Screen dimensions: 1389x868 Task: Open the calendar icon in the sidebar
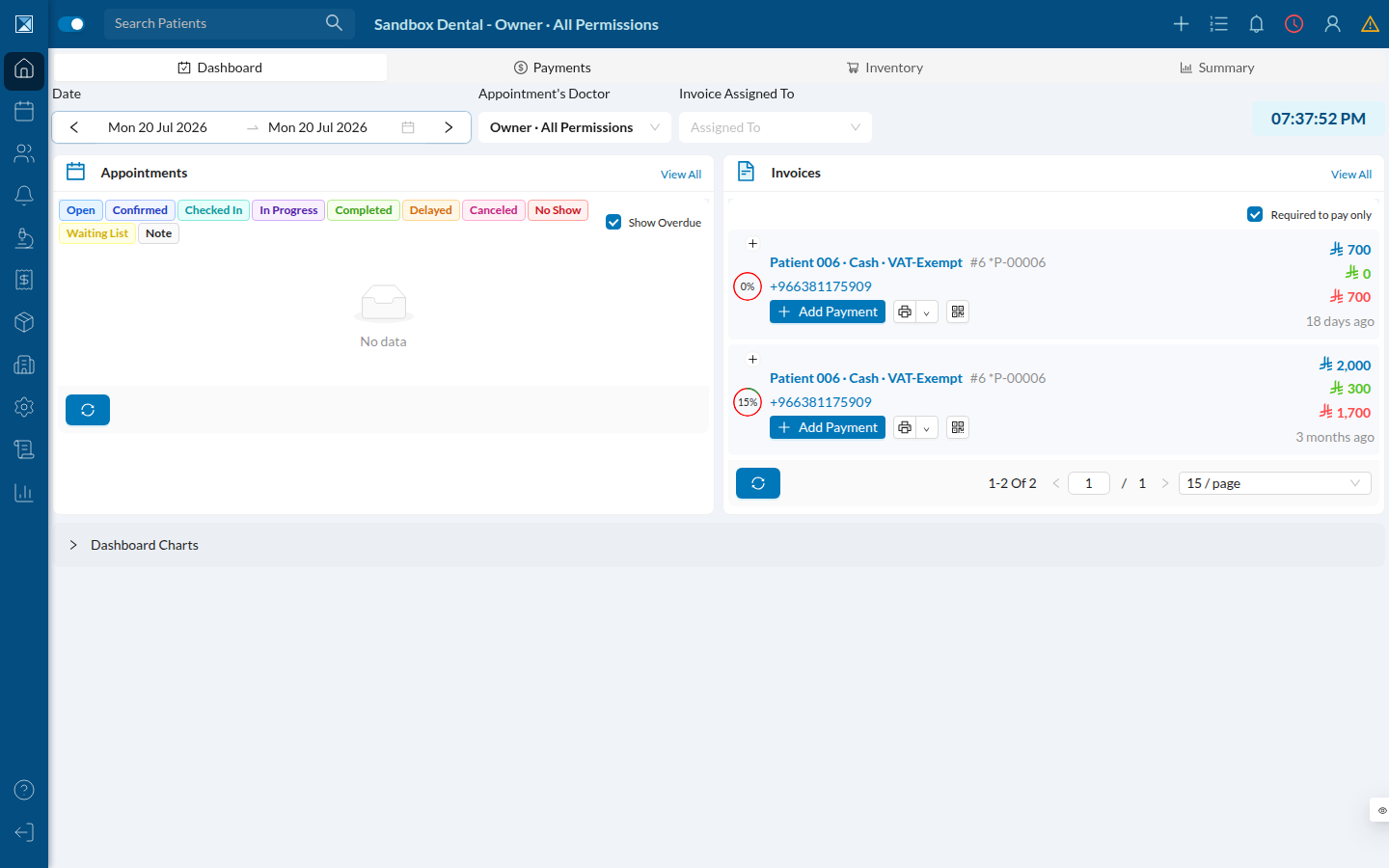pyautogui.click(x=24, y=111)
